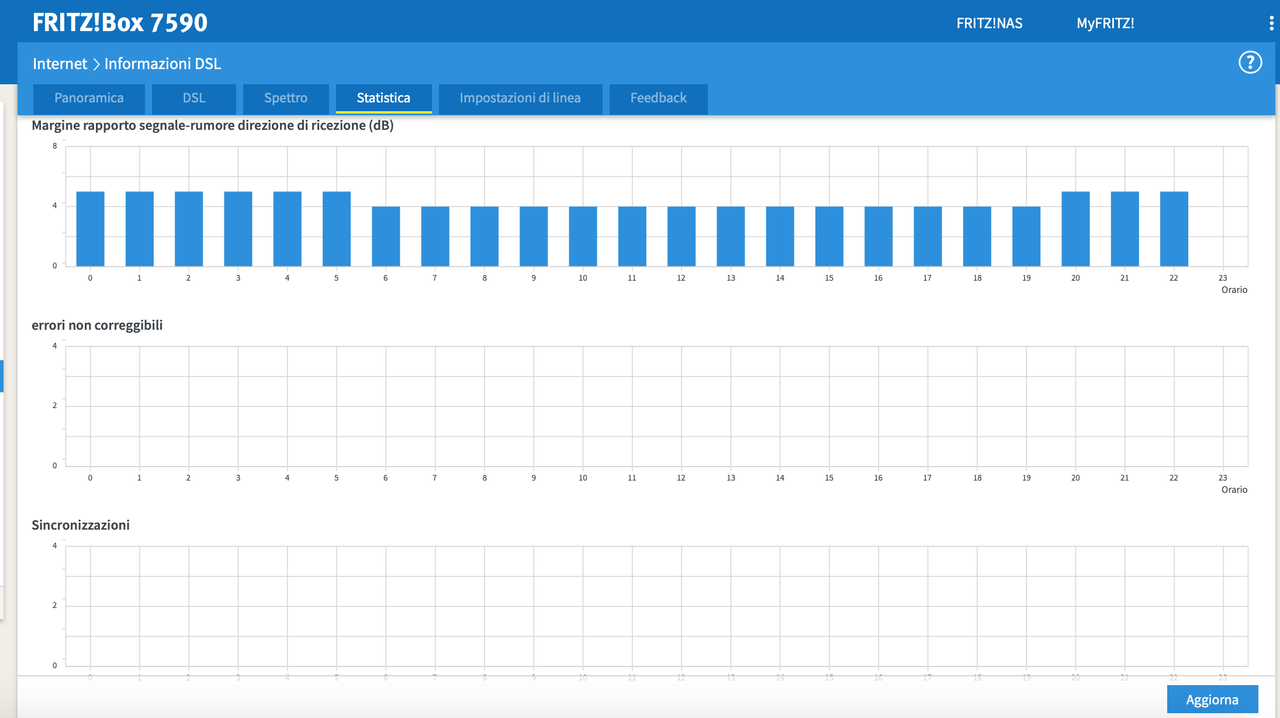Click the signal-noise bar for hour 22
The height and width of the screenshot is (718, 1280).
coord(1174,229)
